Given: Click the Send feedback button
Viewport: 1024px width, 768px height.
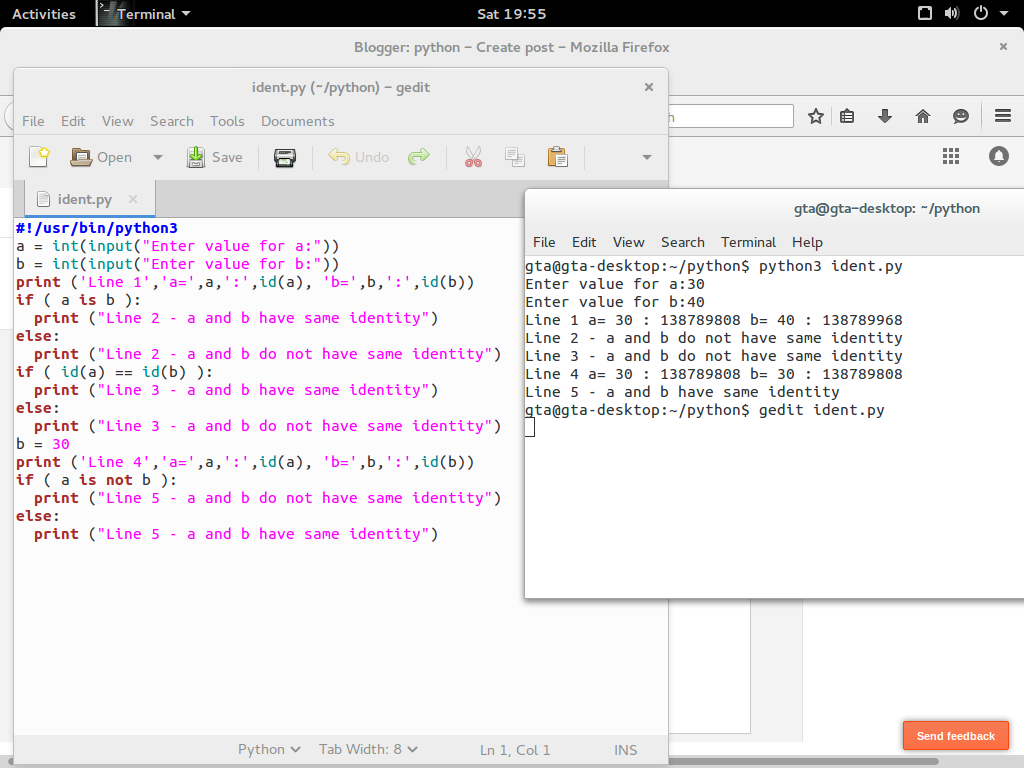Looking at the screenshot, I should point(955,736).
